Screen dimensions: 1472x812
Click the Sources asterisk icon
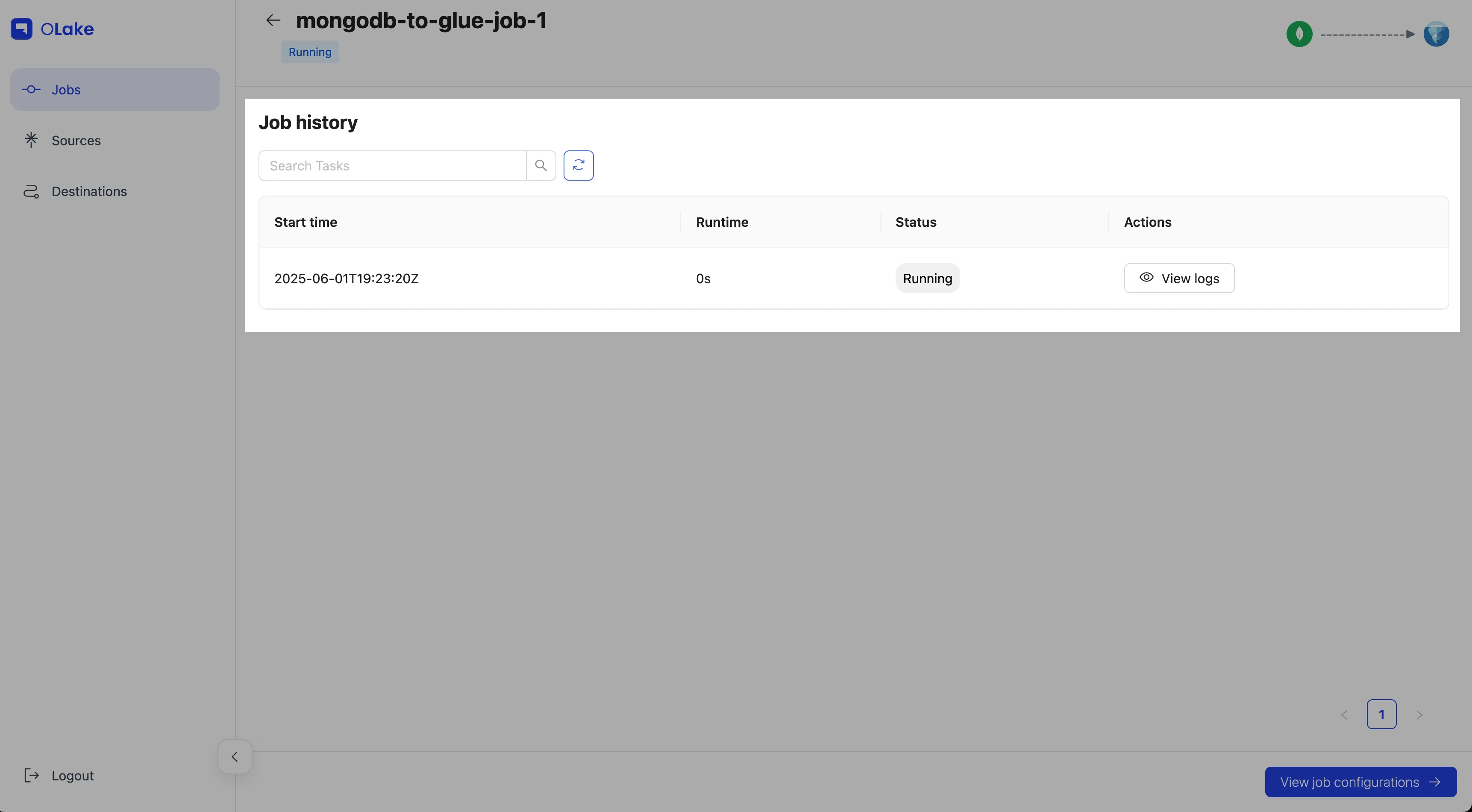pos(31,140)
